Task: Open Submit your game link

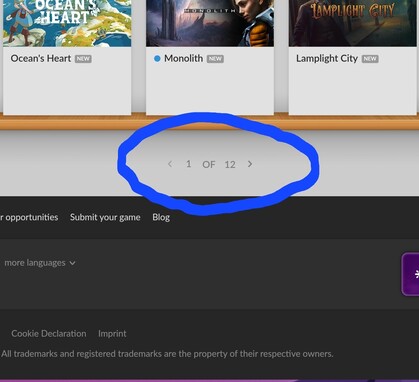Action: click(x=105, y=217)
